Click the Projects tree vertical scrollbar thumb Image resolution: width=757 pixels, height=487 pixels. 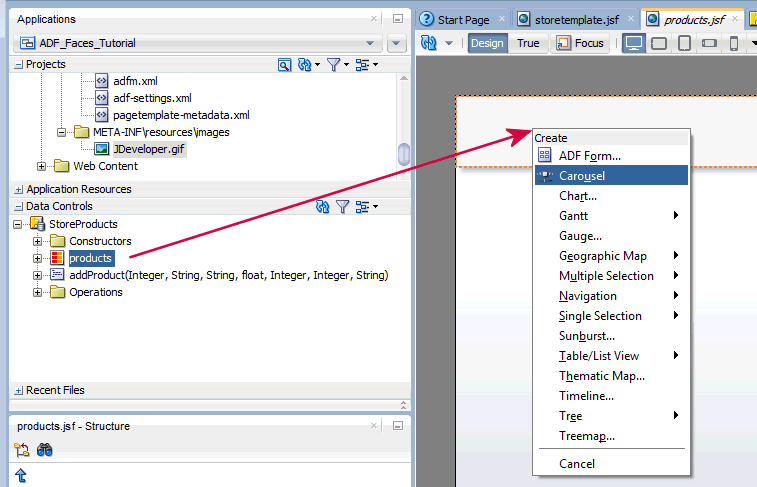coord(404,154)
